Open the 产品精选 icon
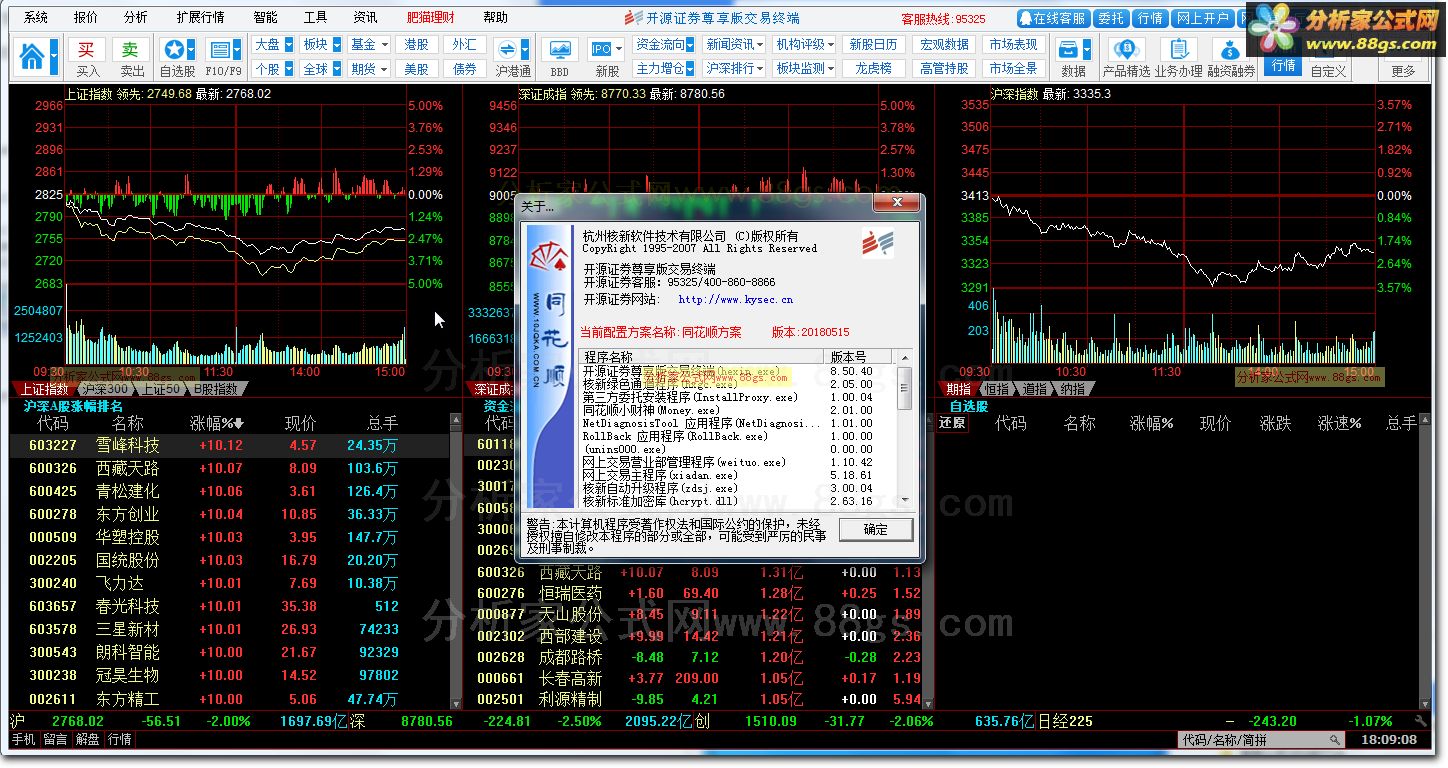 pos(1127,50)
